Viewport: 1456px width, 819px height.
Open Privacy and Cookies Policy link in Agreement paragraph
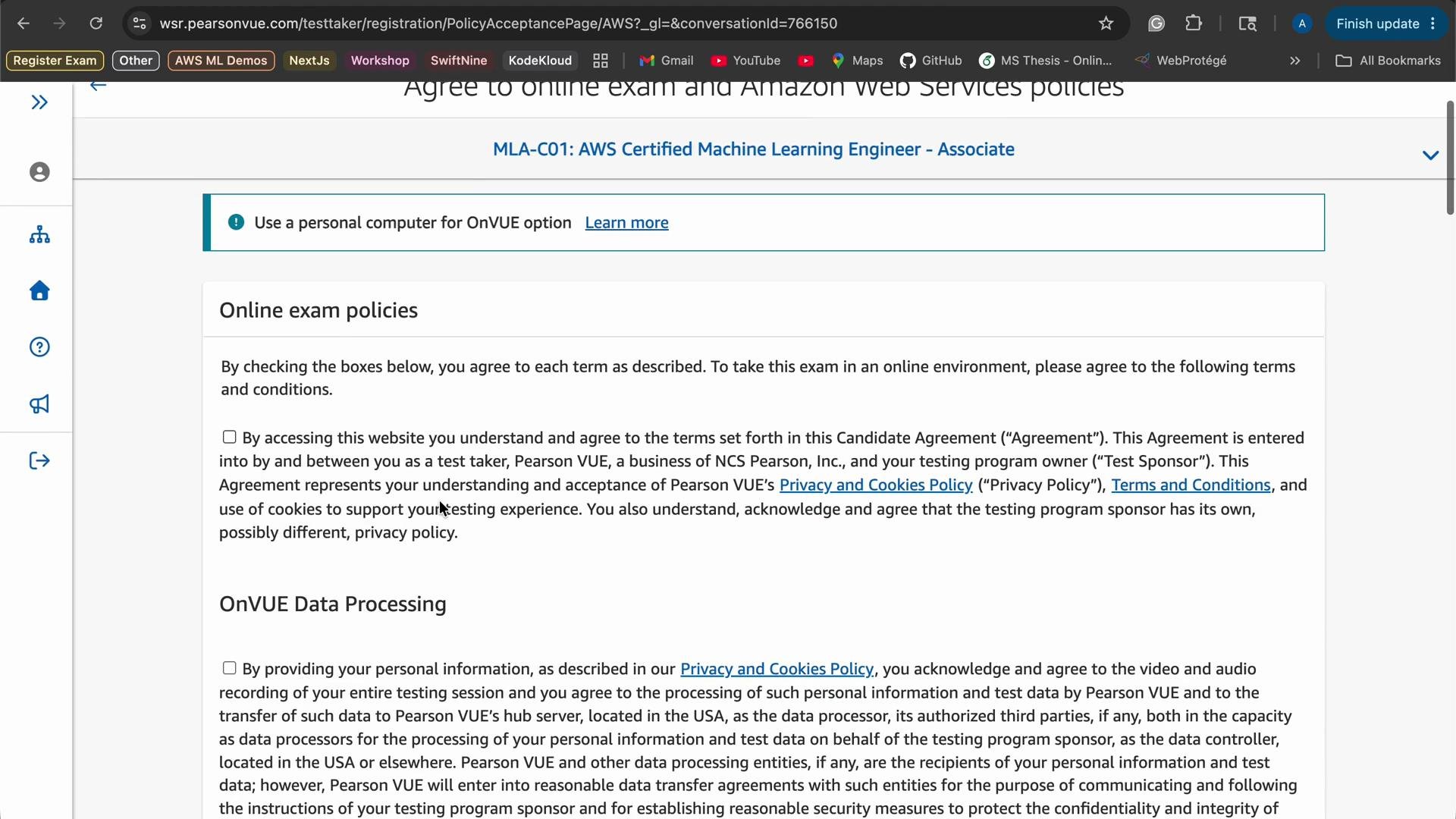[x=876, y=485]
